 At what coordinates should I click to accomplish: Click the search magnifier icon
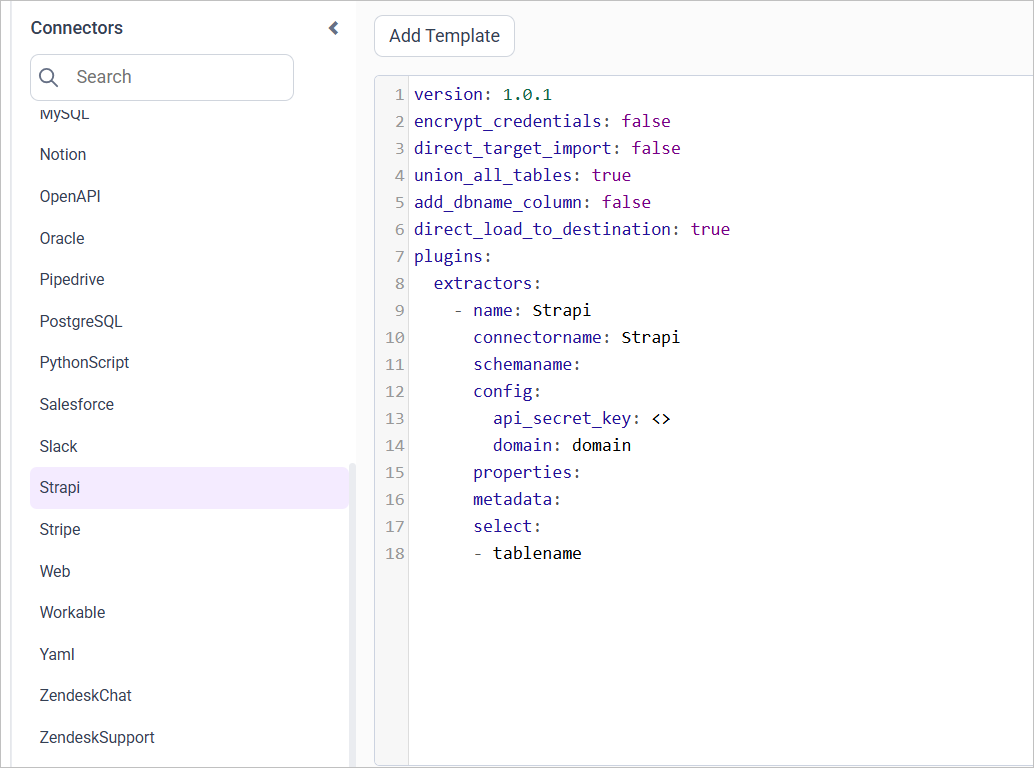tap(48, 77)
